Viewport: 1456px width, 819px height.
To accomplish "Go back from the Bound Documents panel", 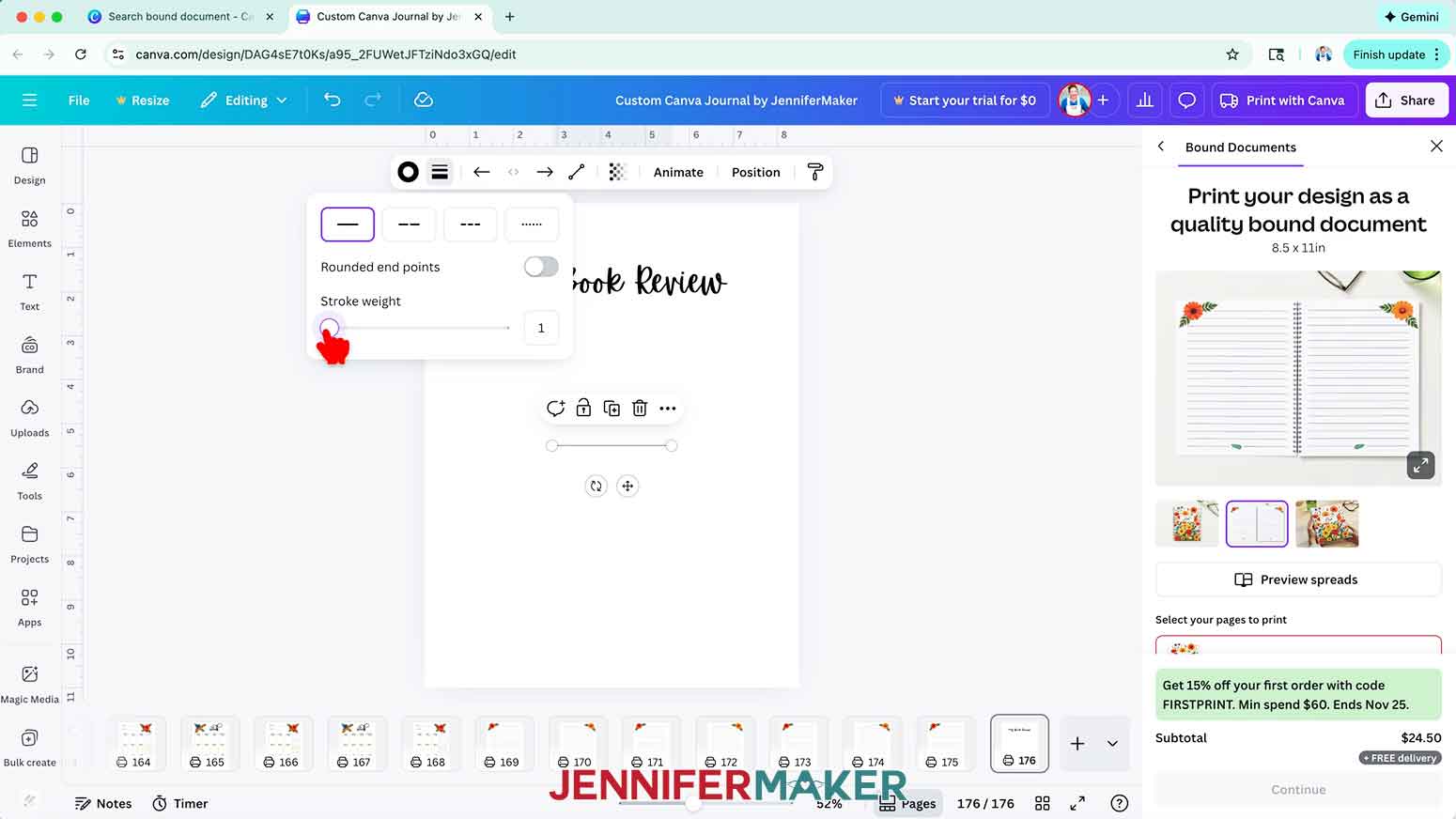I will click(1161, 147).
